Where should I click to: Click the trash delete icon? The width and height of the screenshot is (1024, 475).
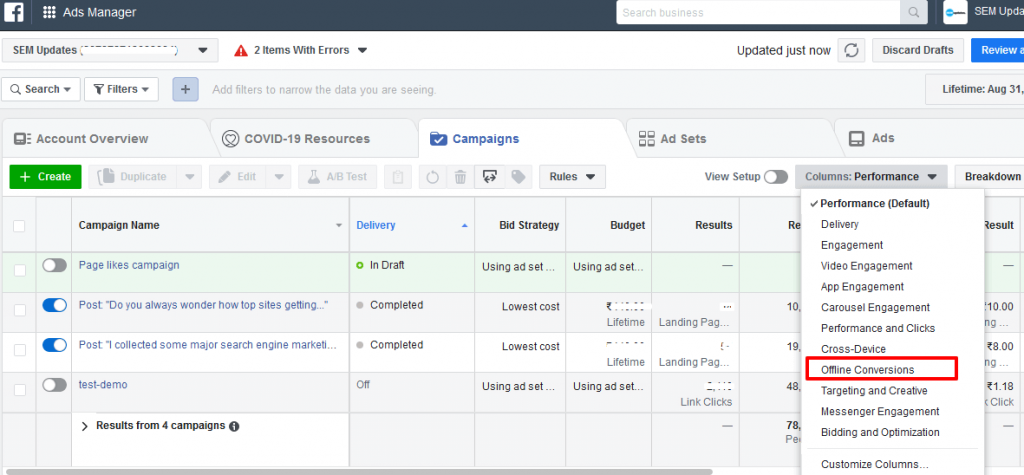click(x=460, y=176)
